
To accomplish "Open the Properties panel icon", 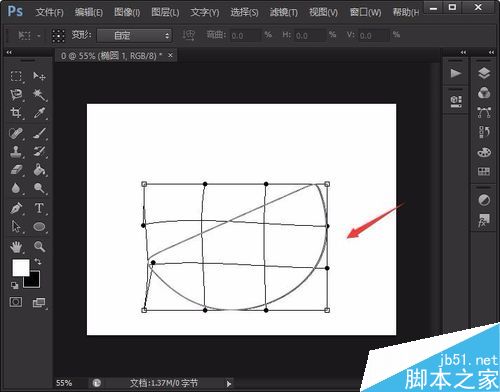I will click(x=456, y=101).
